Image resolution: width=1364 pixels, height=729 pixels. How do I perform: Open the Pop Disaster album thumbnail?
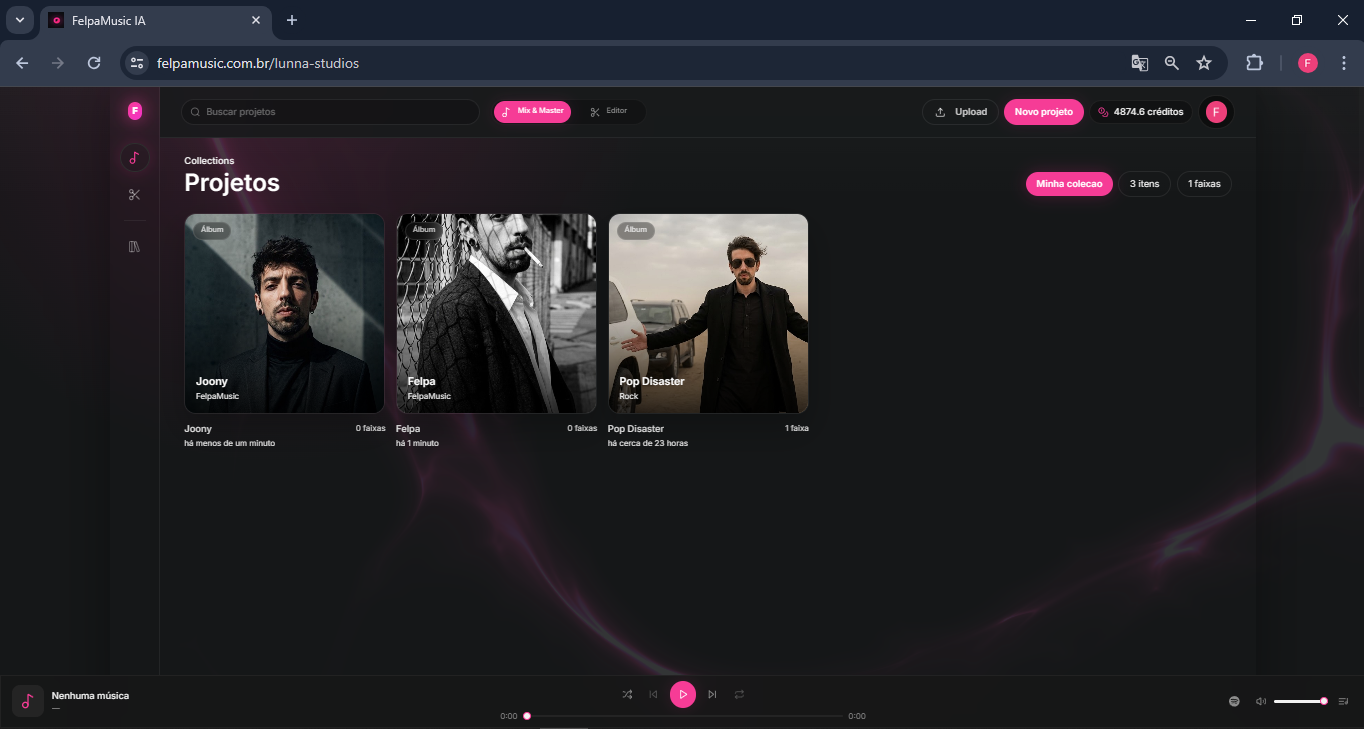[x=708, y=313]
